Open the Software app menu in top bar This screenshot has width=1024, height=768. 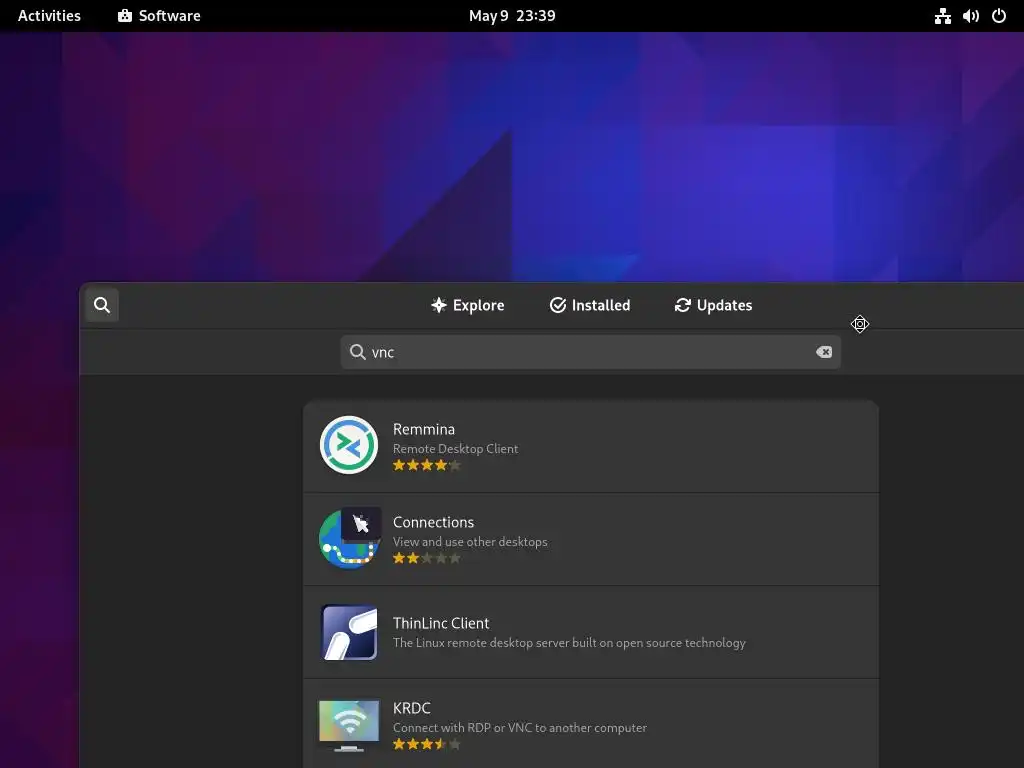tap(159, 16)
